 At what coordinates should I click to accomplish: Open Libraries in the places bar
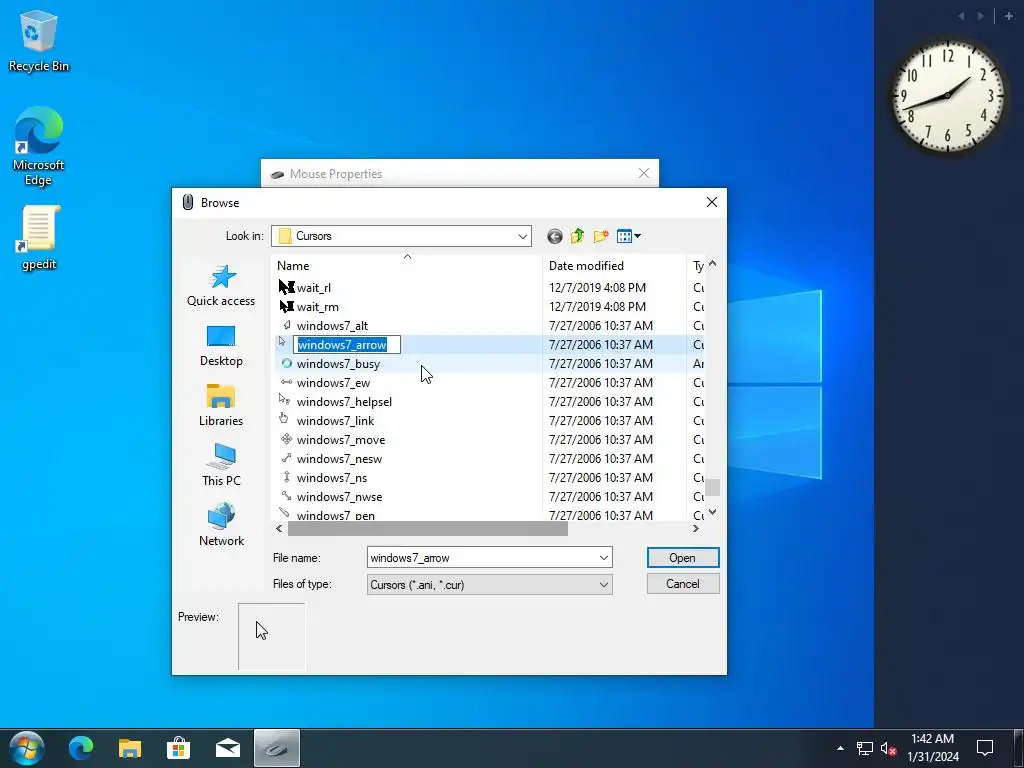[221, 406]
